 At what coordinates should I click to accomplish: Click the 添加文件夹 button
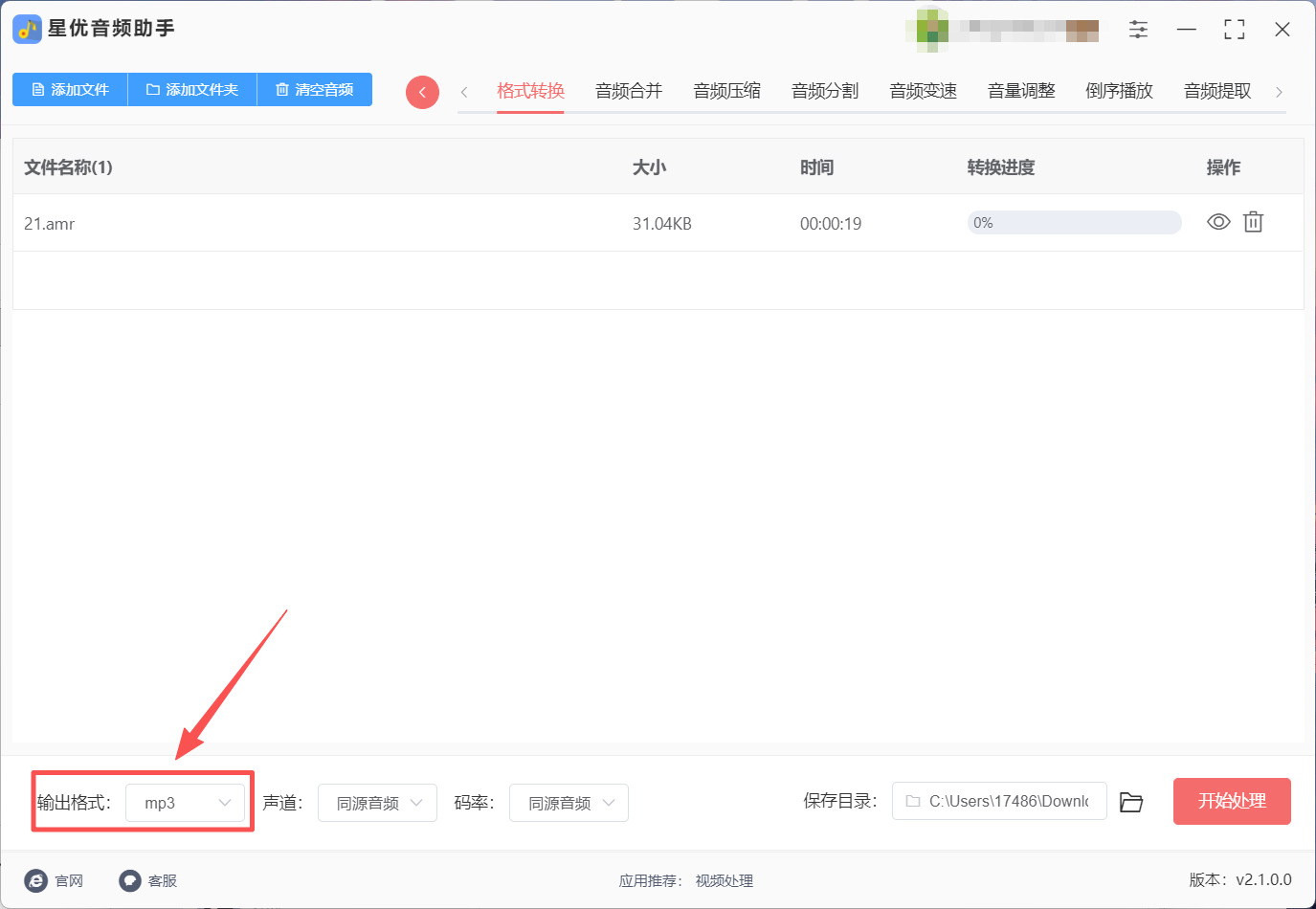coord(192,90)
